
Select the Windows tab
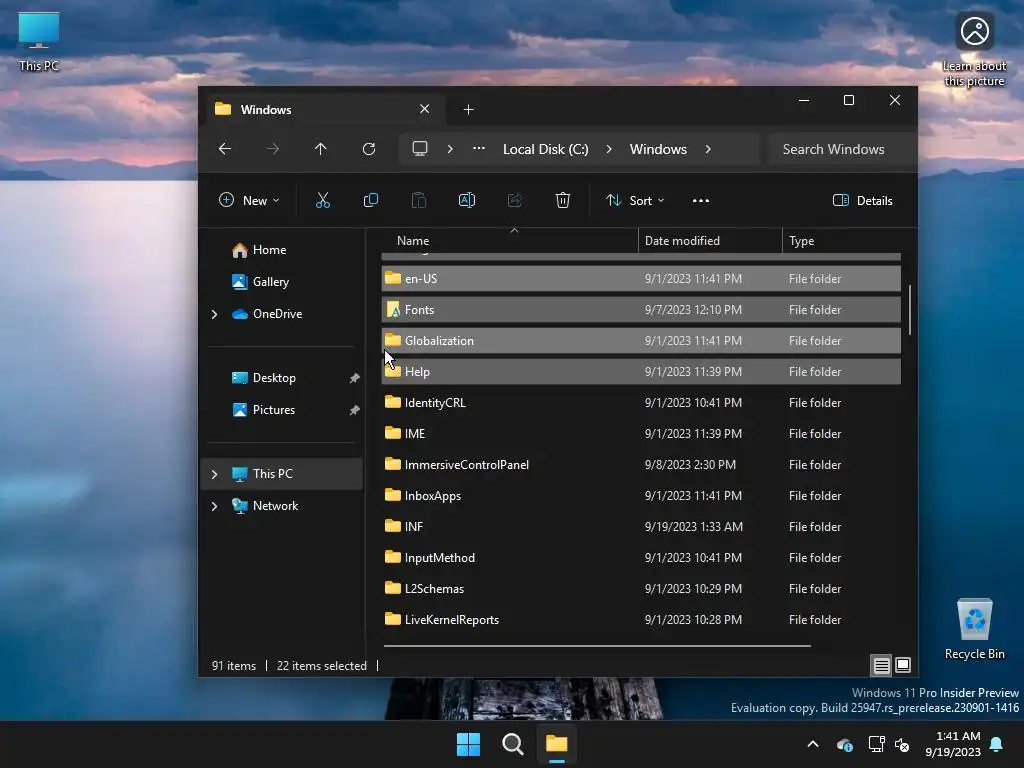click(x=324, y=109)
